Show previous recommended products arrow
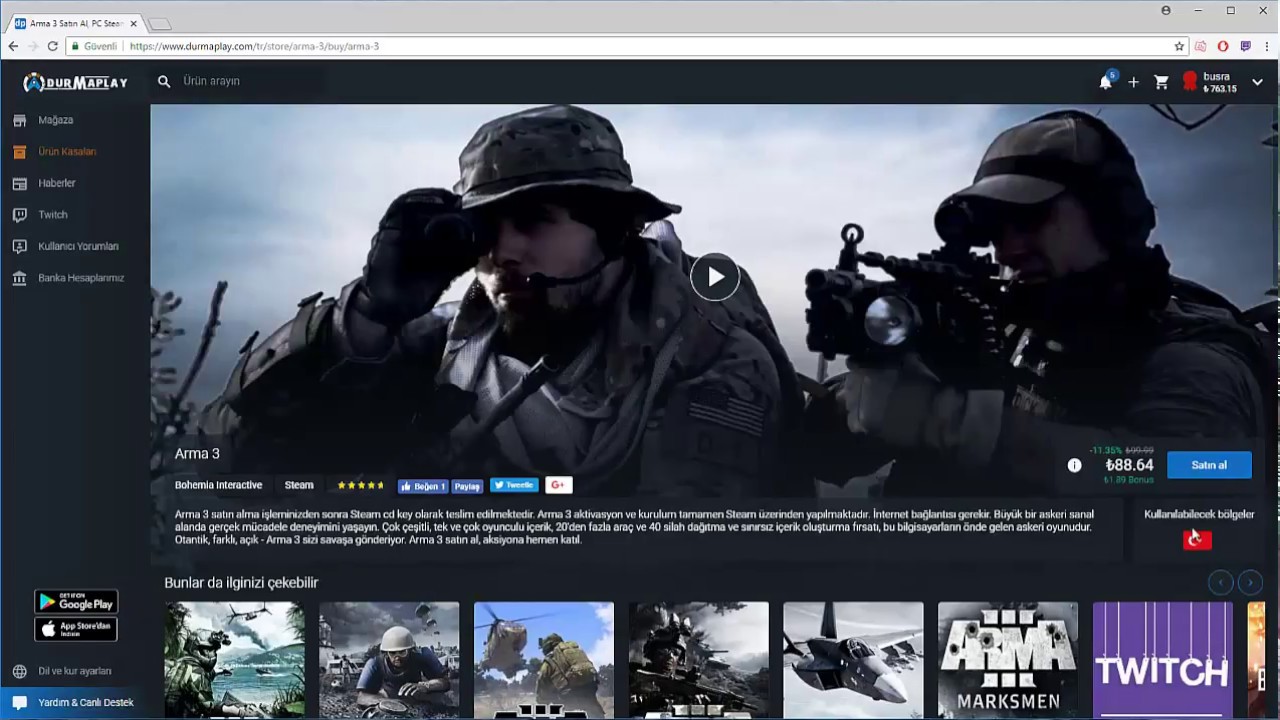Viewport: 1280px width, 720px height. [x=1220, y=582]
